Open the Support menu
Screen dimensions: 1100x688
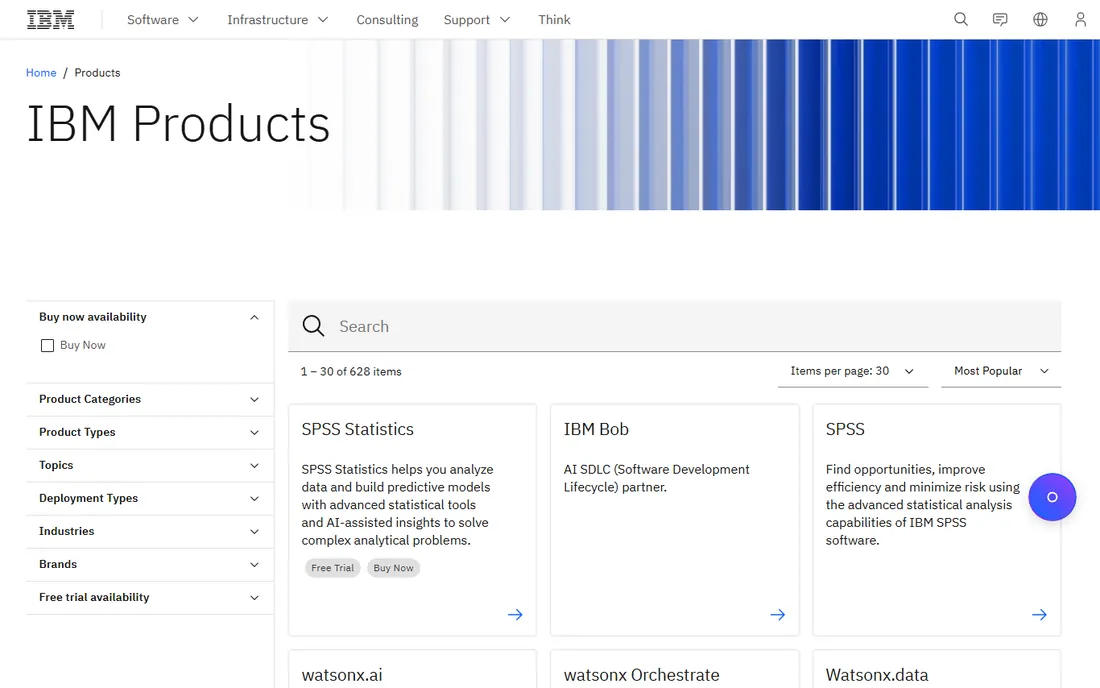[x=476, y=20]
